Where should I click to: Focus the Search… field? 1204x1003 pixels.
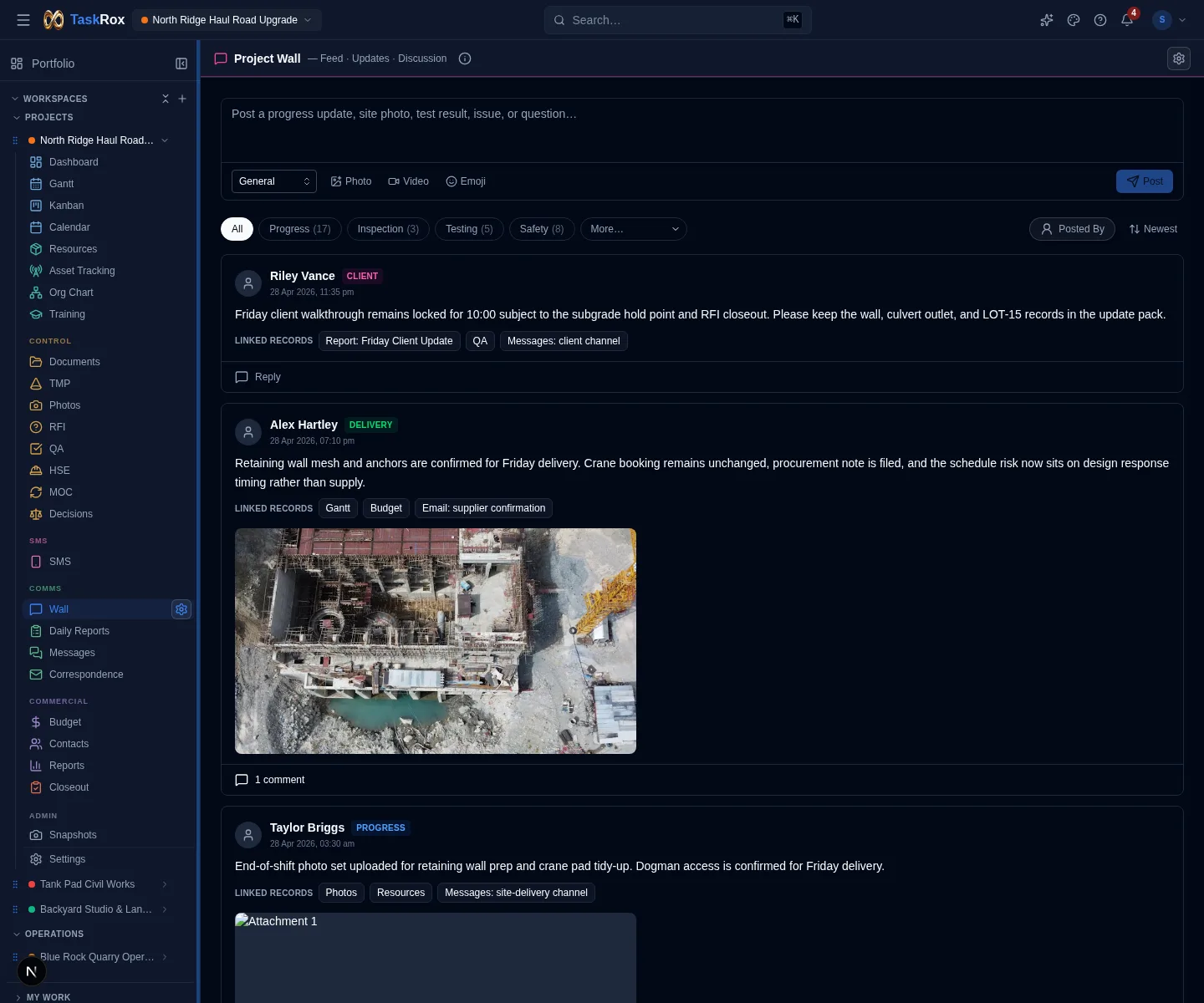coord(677,20)
